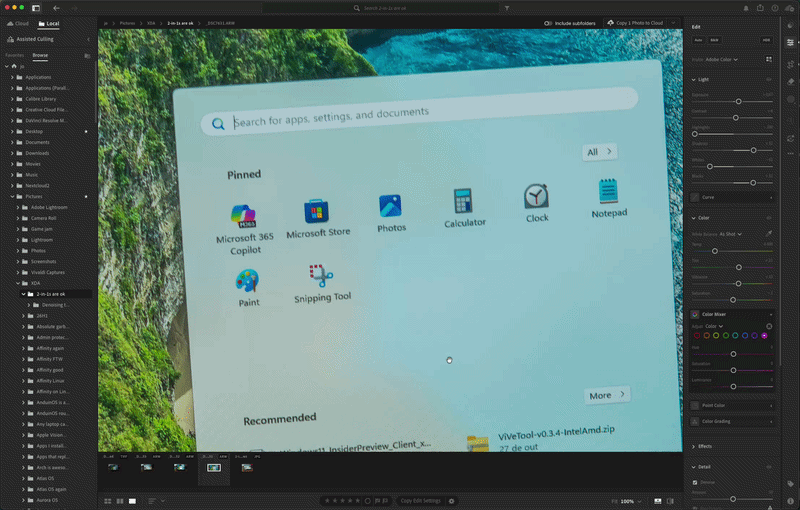Click the search field in the top bar
This screenshot has width=800, height=510.
(x=380, y=8)
